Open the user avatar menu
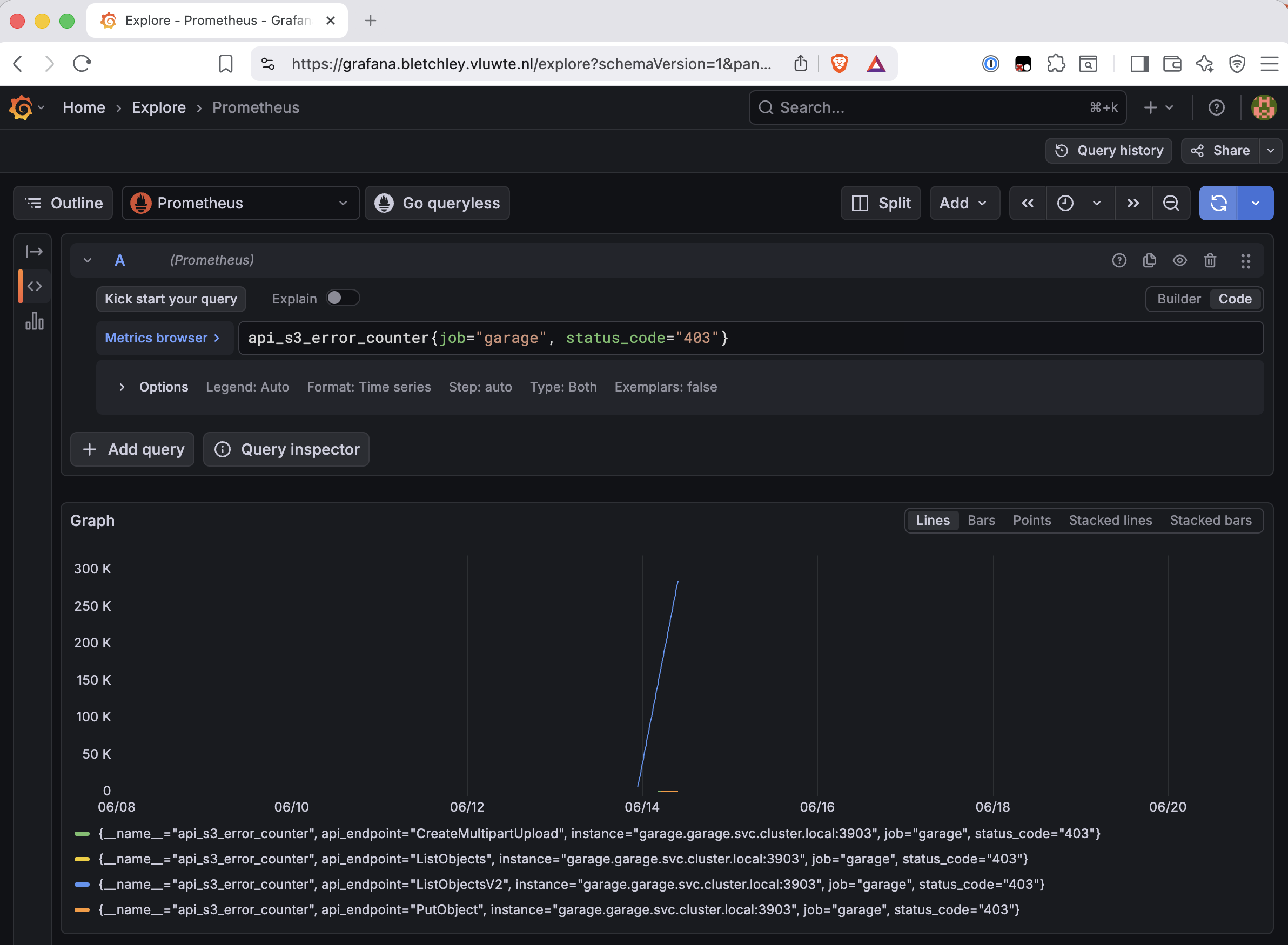The height and width of the screenshot is (945, 1288). [x=1263, y=107]
